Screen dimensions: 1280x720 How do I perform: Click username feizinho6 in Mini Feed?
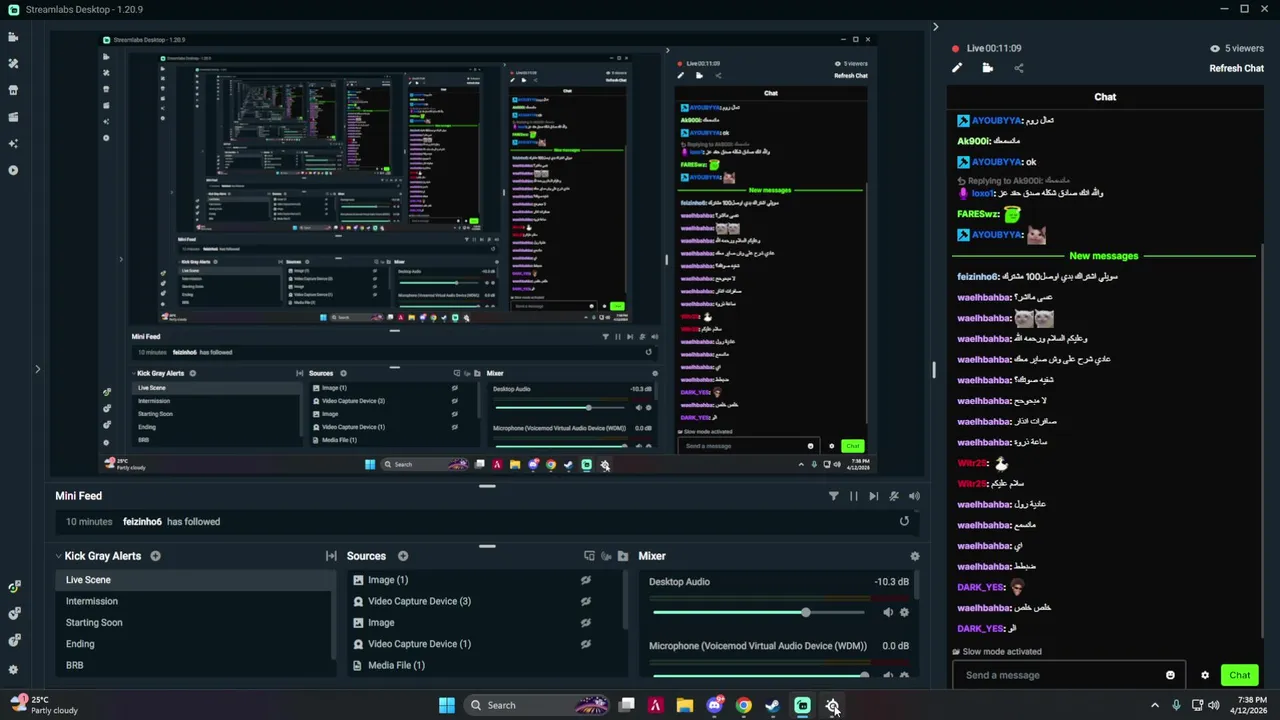point(142,521)
